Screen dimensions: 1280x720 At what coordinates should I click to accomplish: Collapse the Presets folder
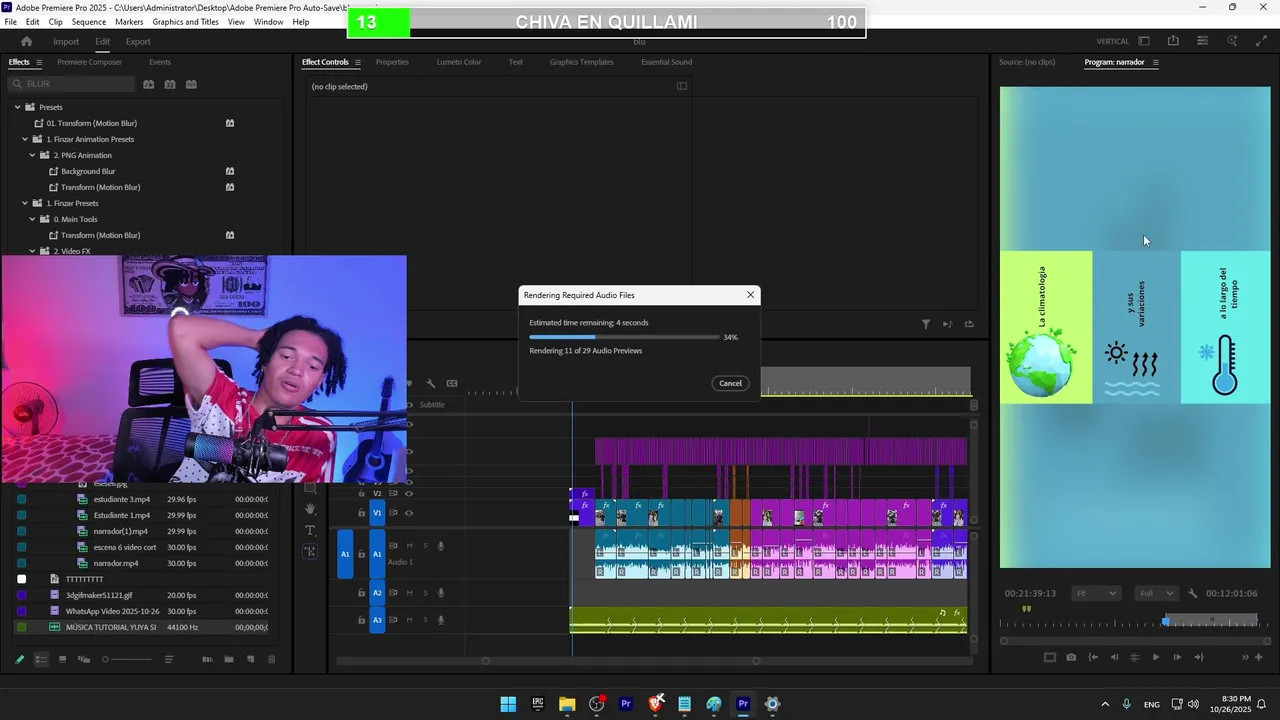[17, 107]
